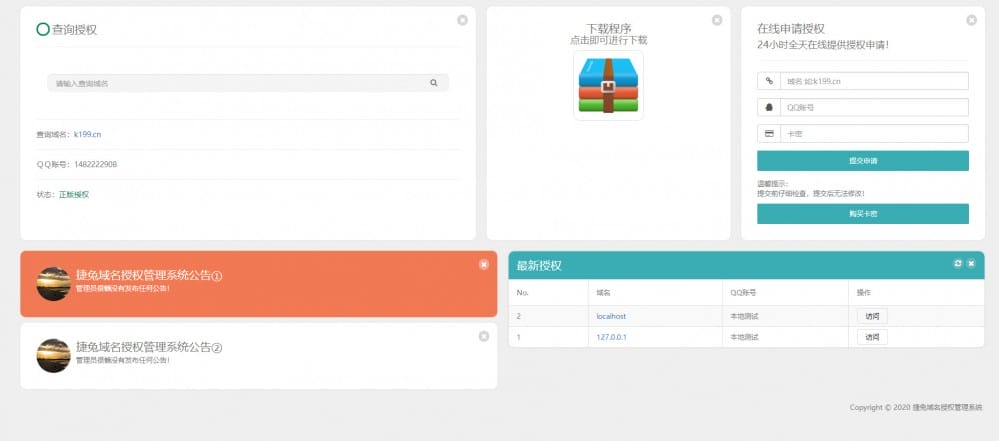
Task: Focus the 请输入查询域名 search field
Action: click(240, 83)
